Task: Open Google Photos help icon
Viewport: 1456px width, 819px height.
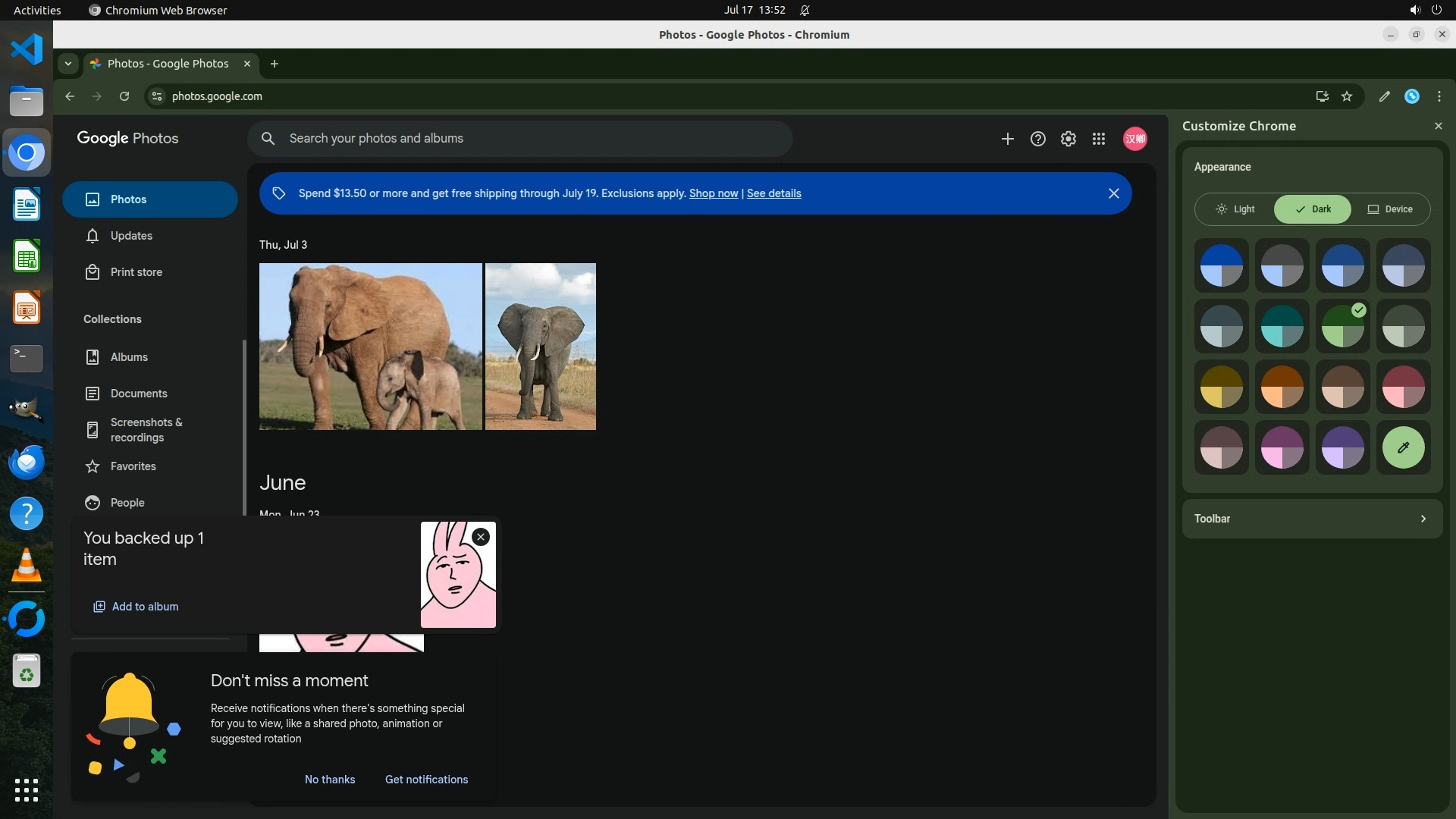Action: tap(1037, 139)
